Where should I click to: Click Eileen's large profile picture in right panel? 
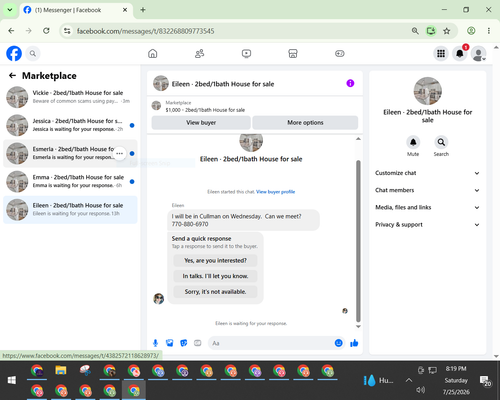[x=428, y=91]
